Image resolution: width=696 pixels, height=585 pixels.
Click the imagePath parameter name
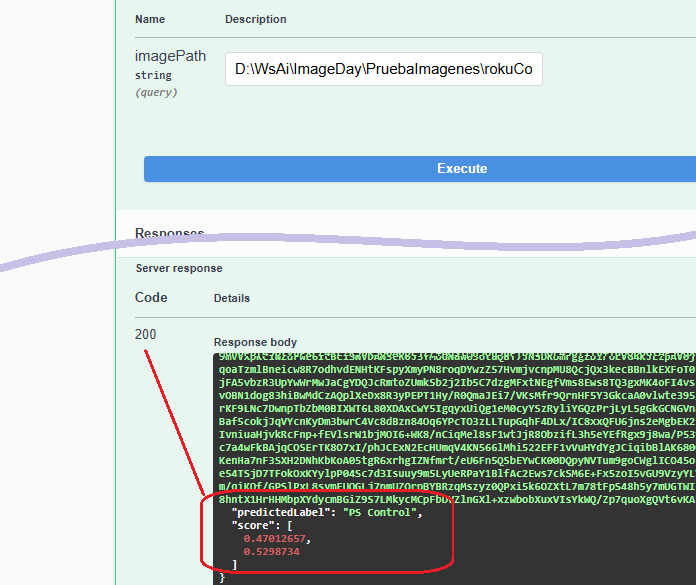tap(170, 56)
